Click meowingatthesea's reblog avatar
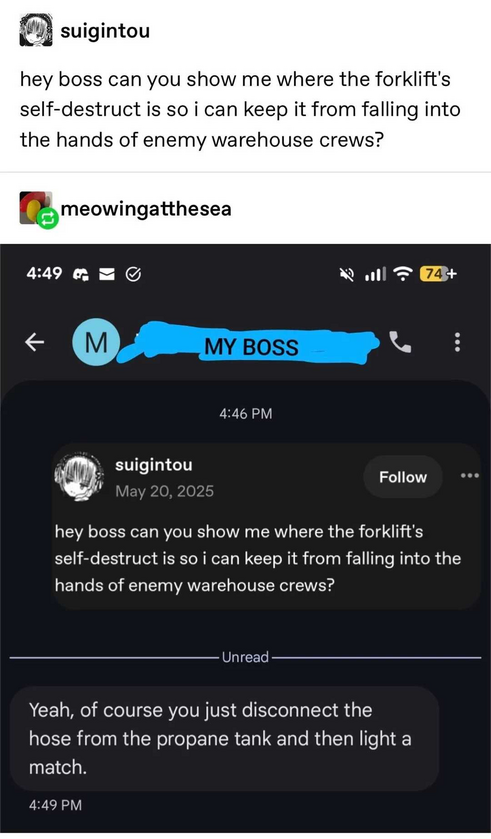The width and height of the screenshot is (491, 839). 37,208
